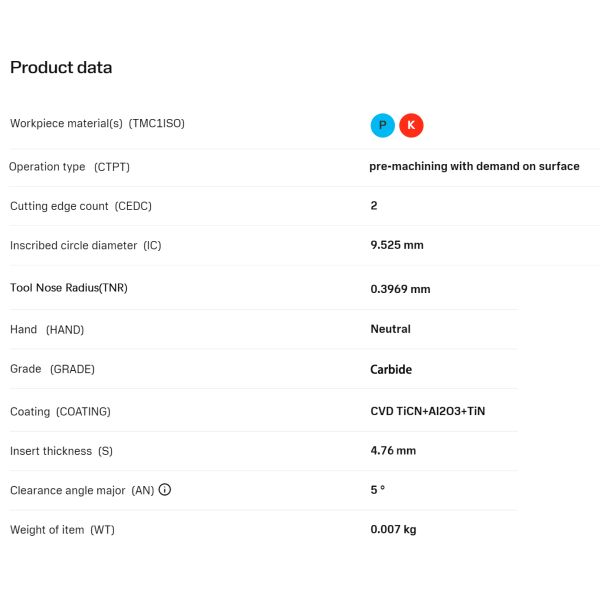Click the Operation type (CTPT) label
This screenshot has height=600, width=600.
[69, 167]
